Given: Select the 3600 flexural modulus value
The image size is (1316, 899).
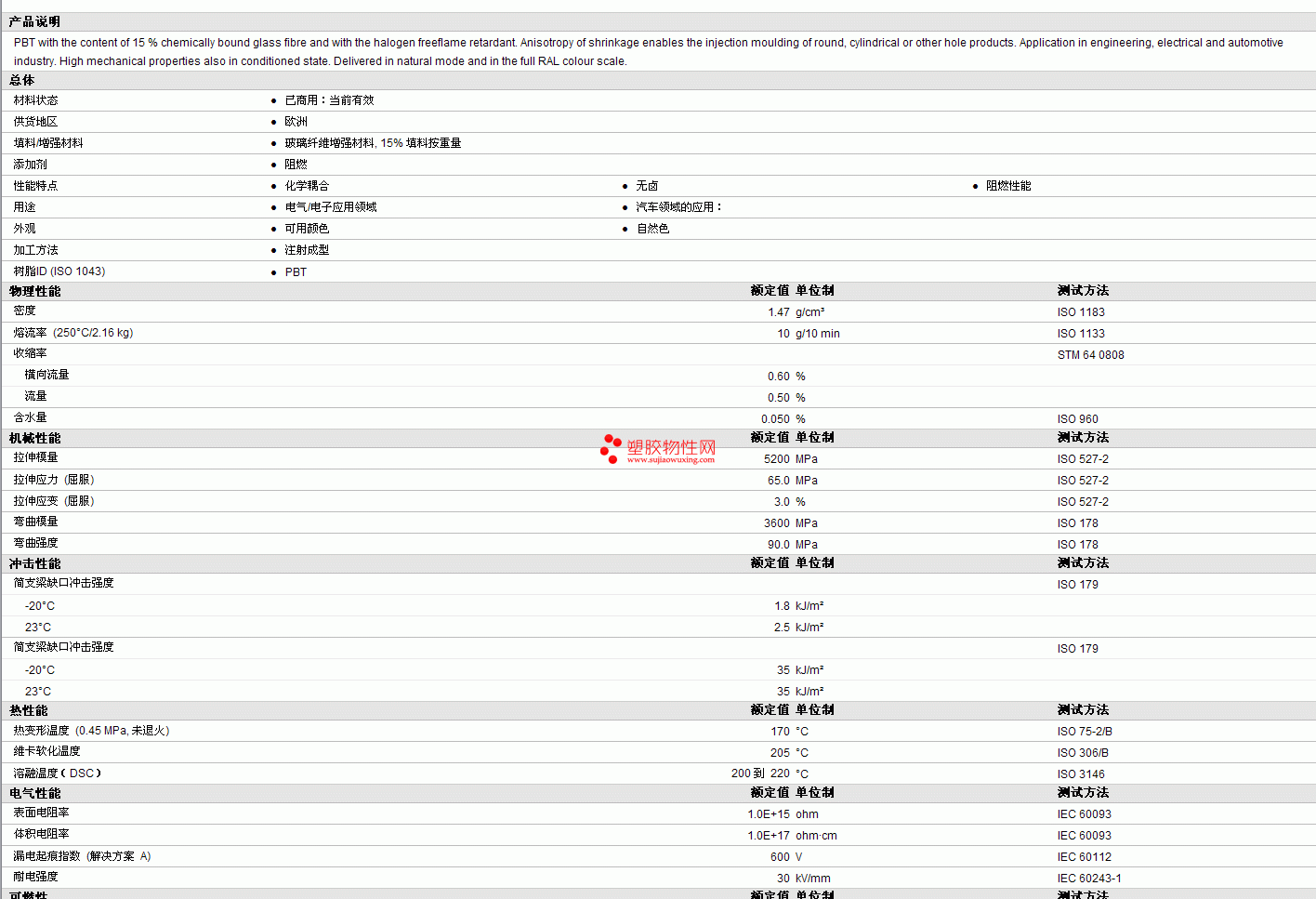Looking at the screenshot, I should point(777,523).
